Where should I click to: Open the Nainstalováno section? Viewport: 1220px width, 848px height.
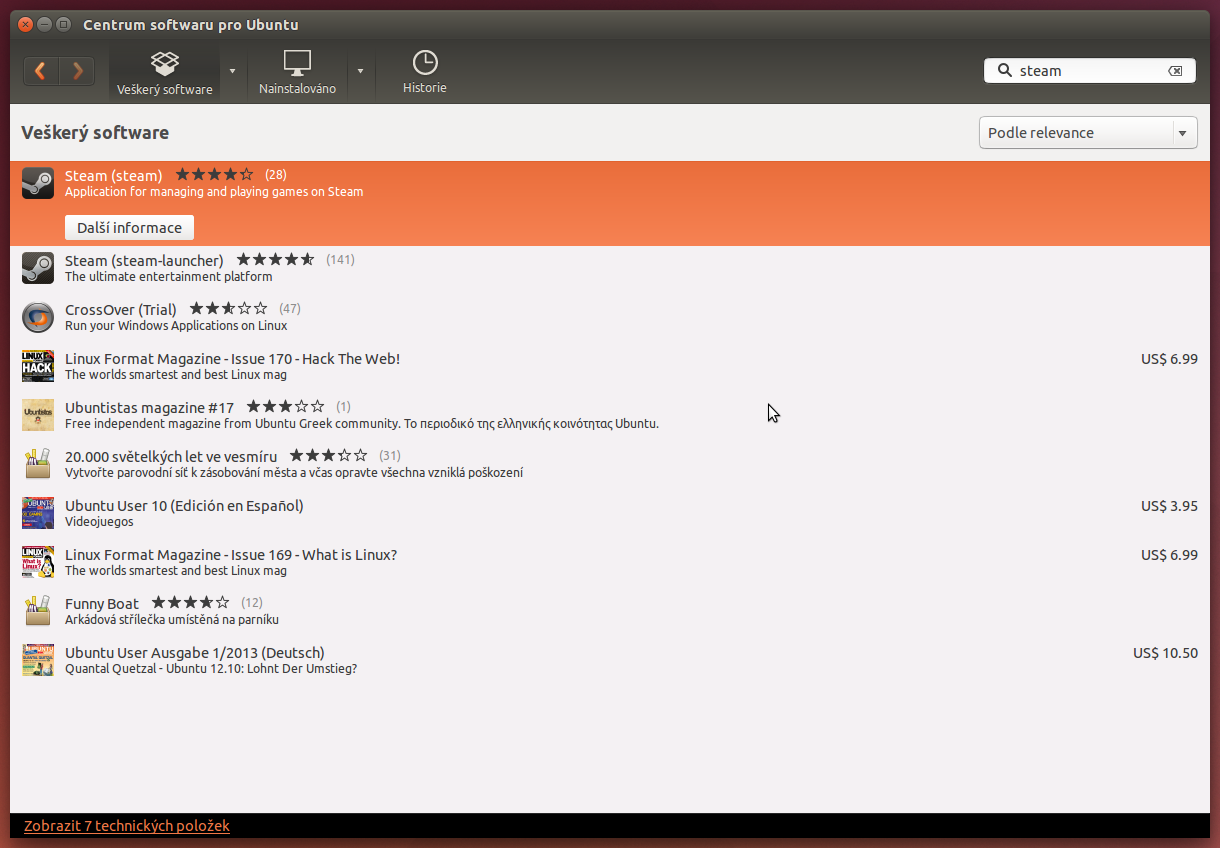(x=297, y=72)
